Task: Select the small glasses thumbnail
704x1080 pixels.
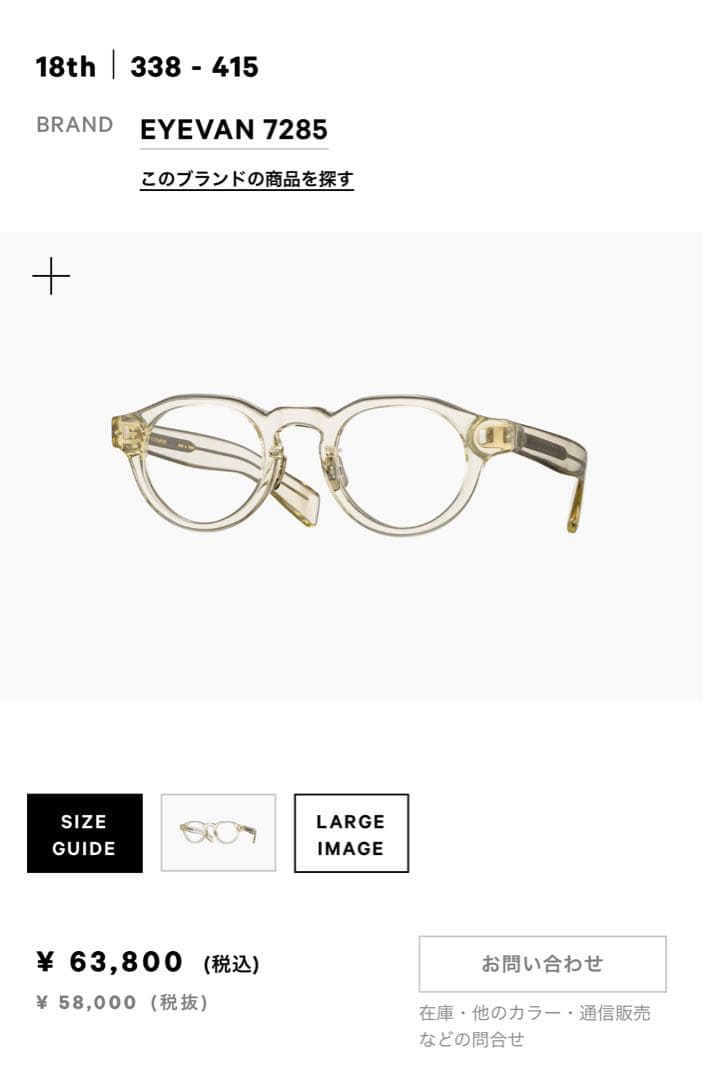Action: click(218, 833)
